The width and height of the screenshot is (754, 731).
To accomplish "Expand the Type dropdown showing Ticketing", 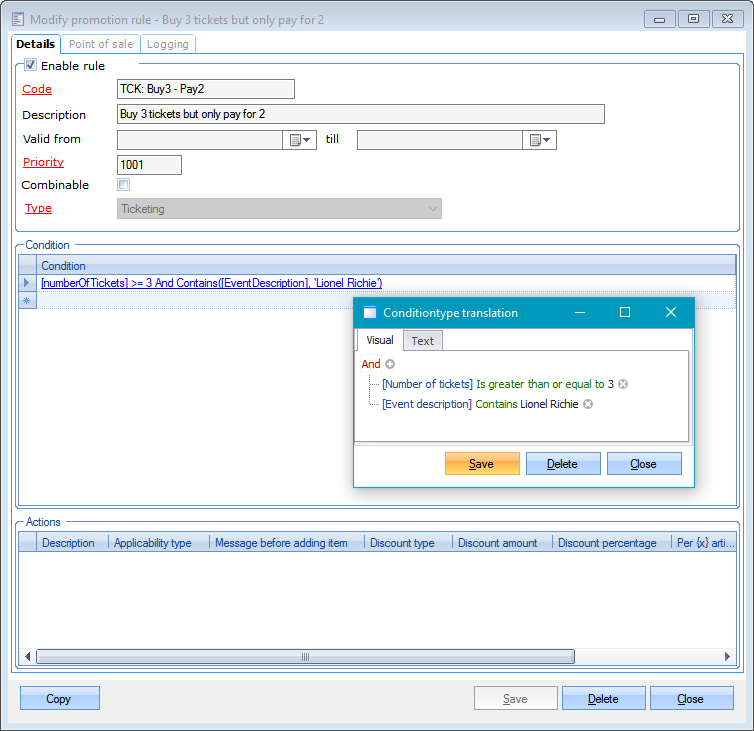I will coord(432,209).
